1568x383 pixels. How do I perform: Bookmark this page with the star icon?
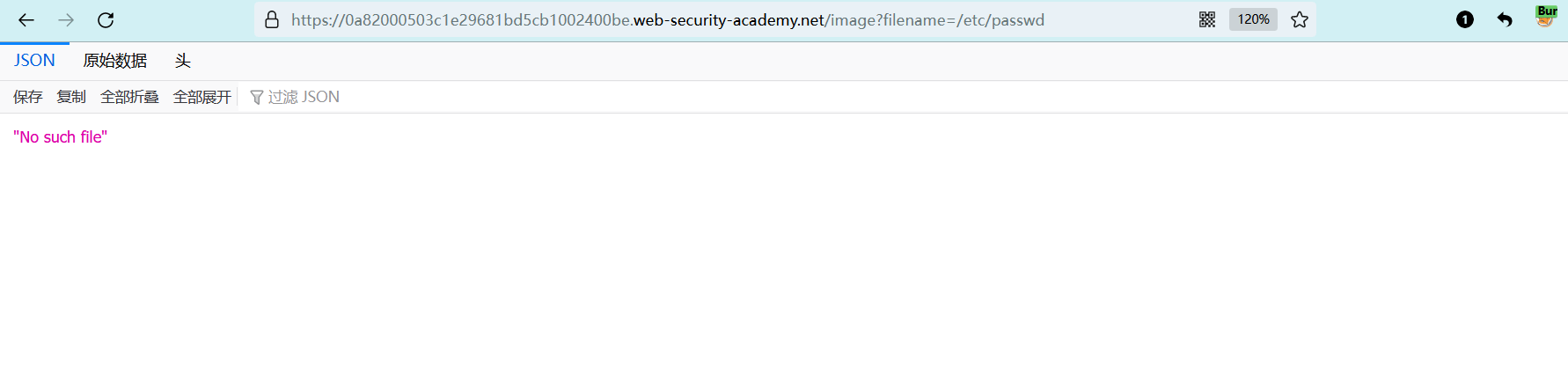point(1300,20)
